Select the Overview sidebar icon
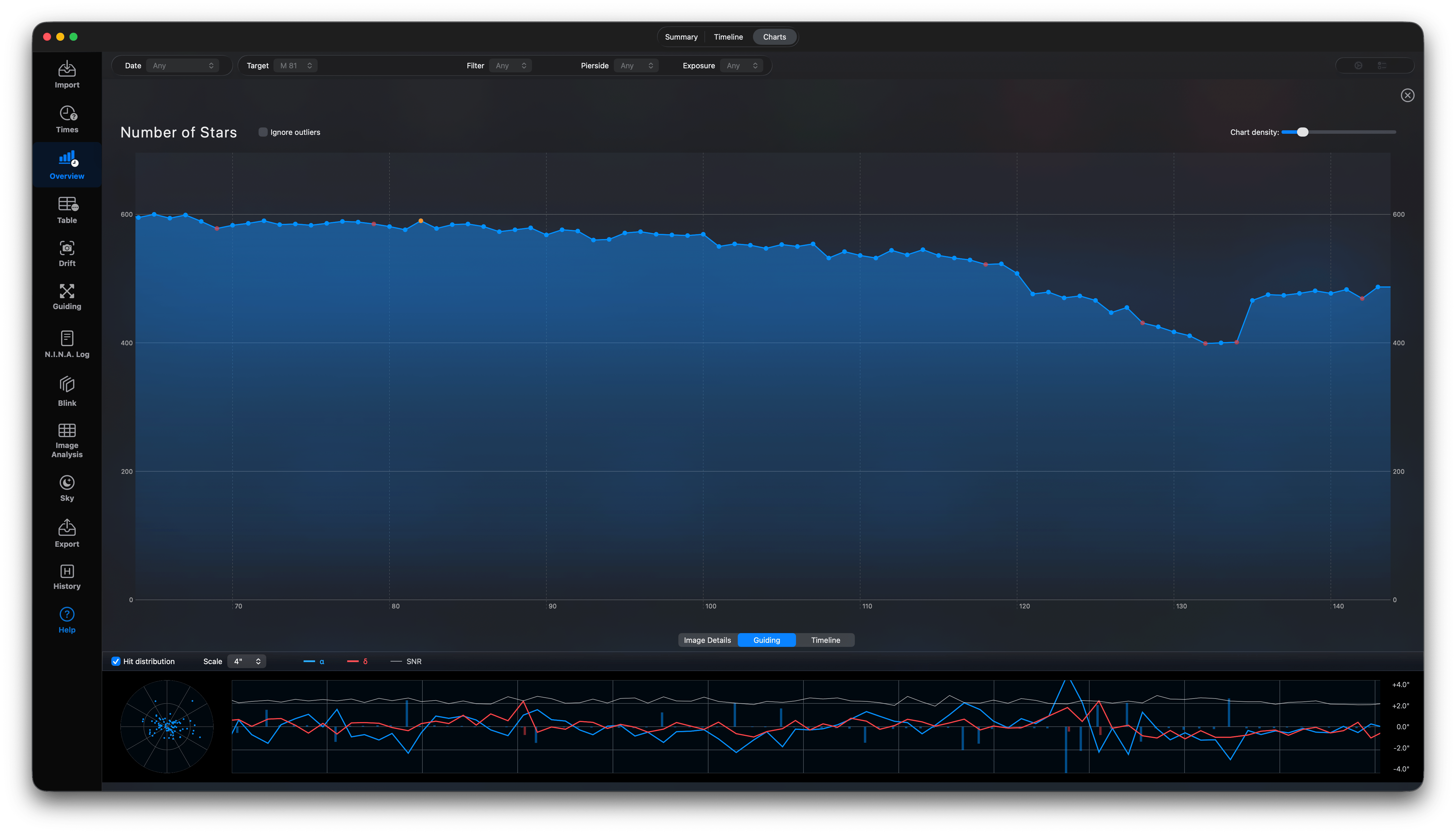1456x834 pixels. coord(67,165)
